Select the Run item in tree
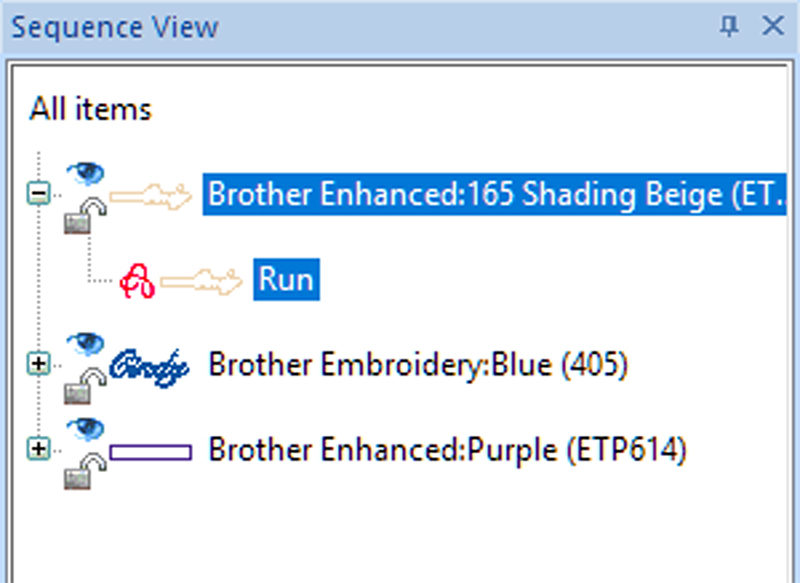Screen dimensions: 800x583 pos(286,280)
